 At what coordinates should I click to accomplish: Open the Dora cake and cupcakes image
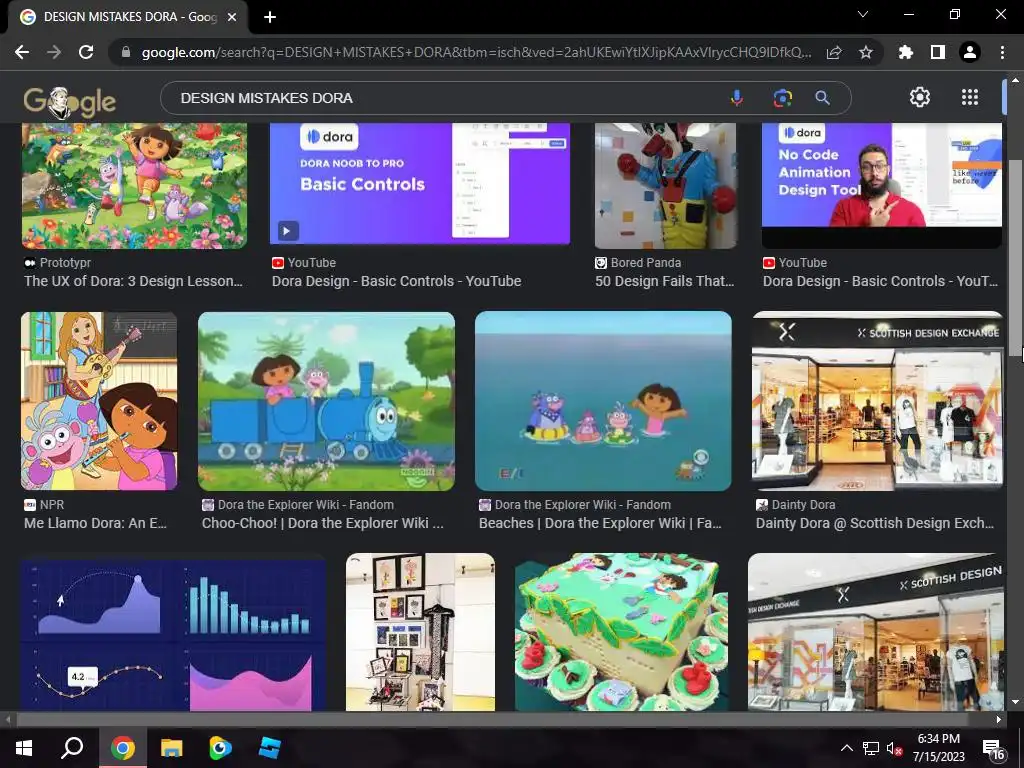click(x=621, y=632)
